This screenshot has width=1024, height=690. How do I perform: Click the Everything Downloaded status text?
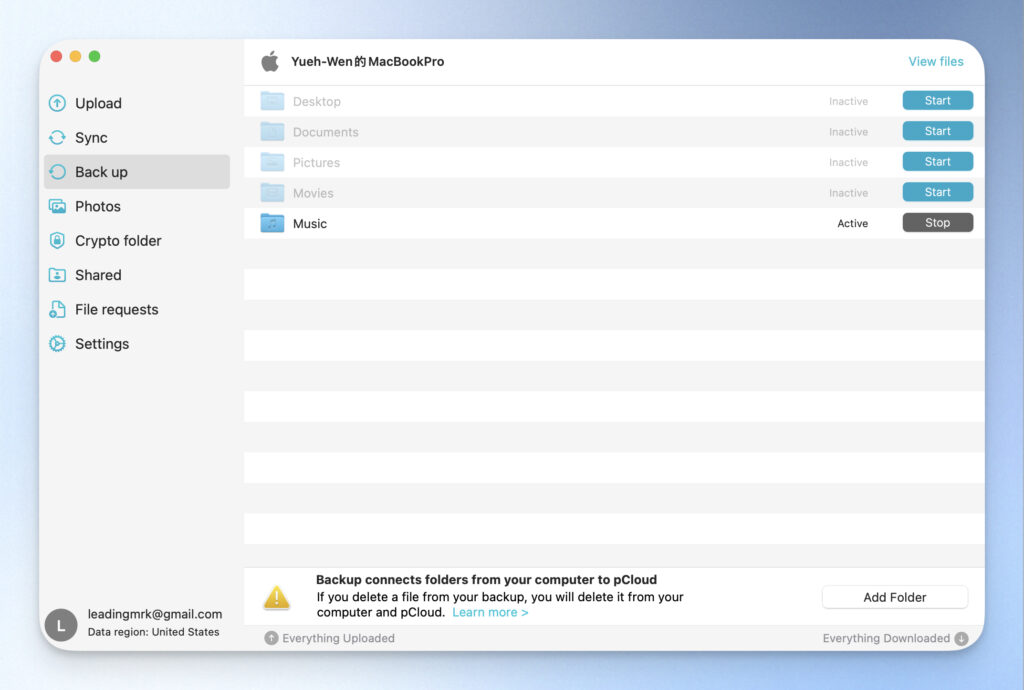(886, 638)
